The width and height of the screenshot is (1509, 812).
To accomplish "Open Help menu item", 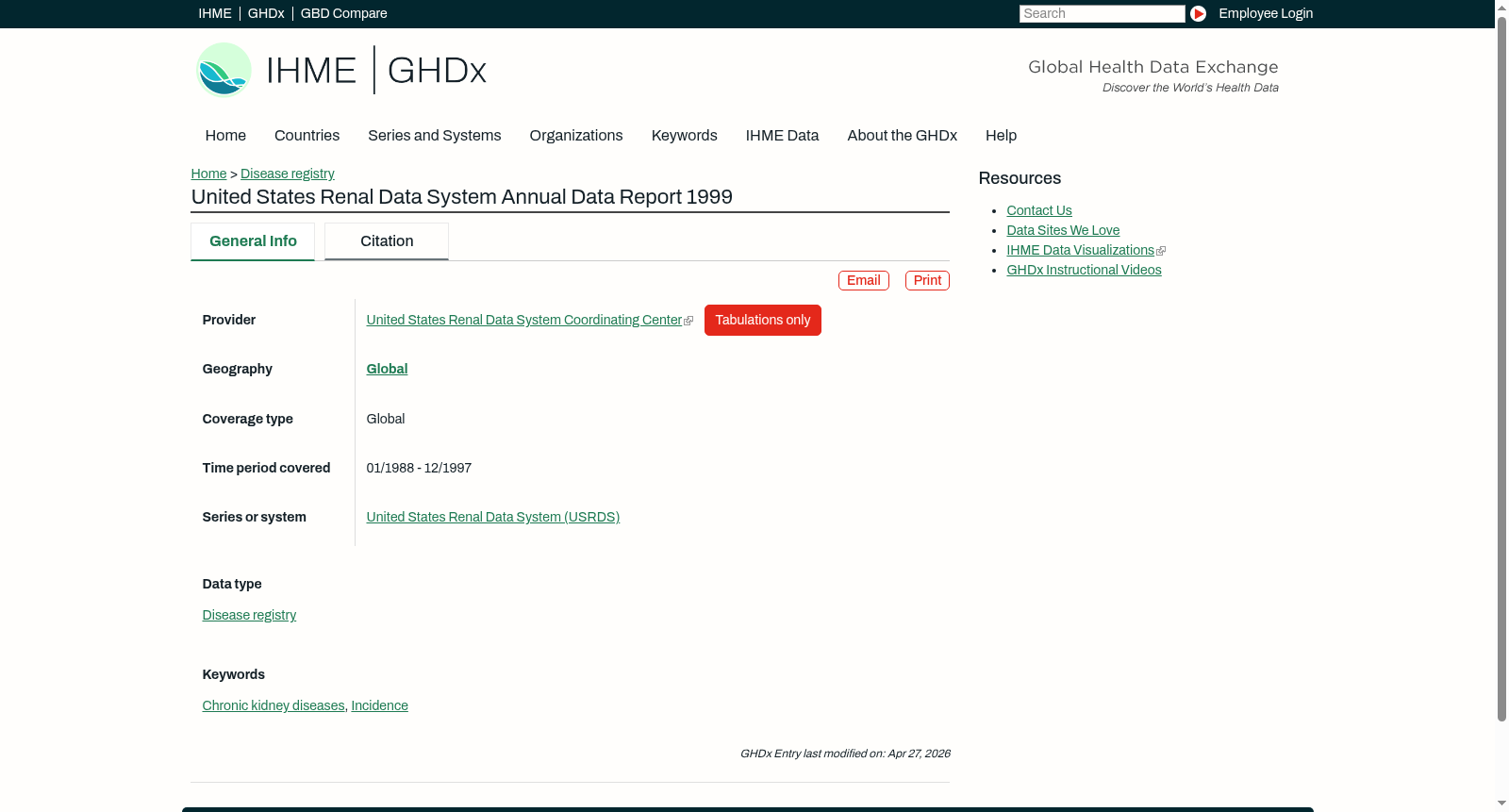I will click(x=1001, y=136).
